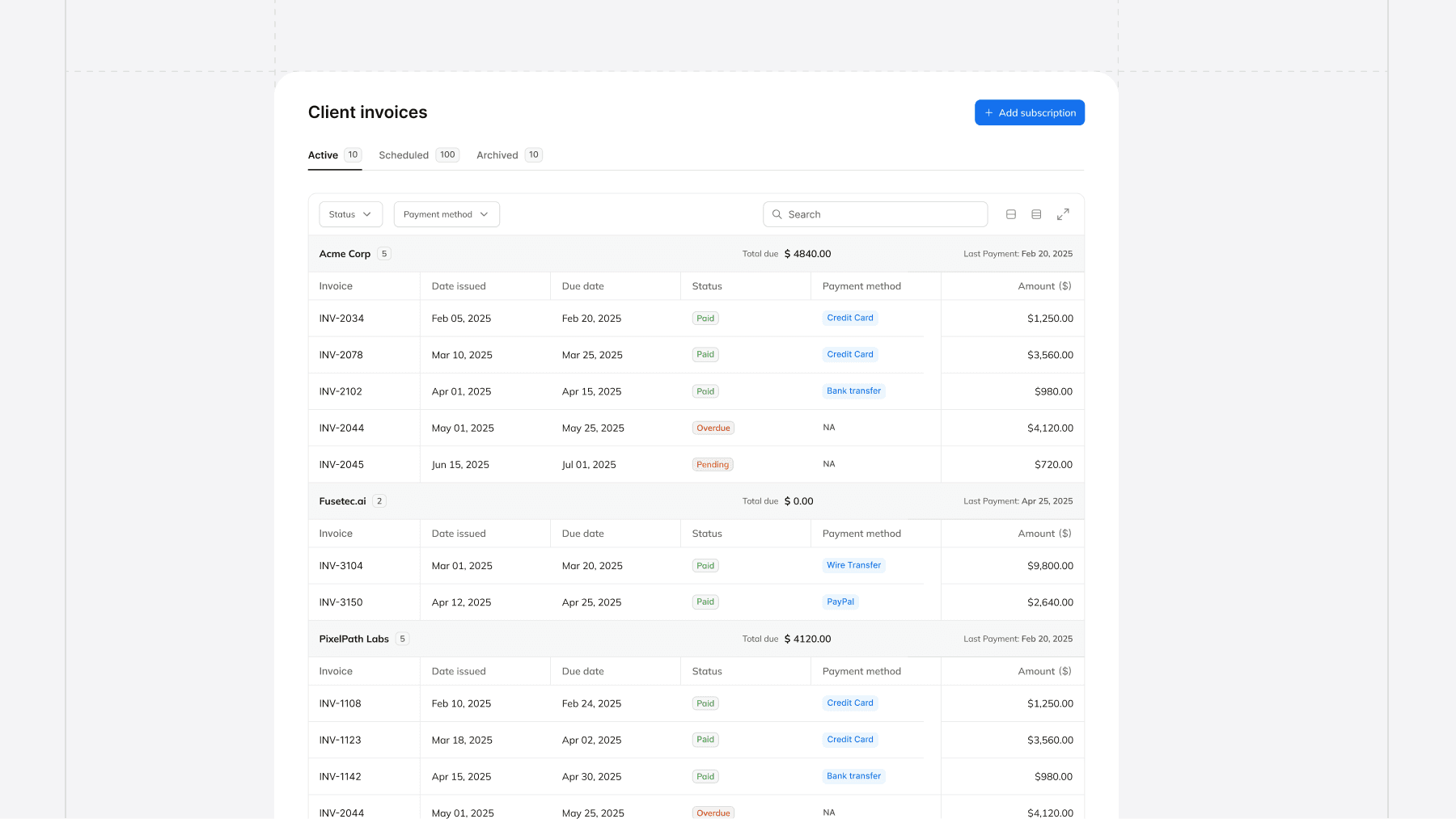
Task: Click the Bank transfer tag on INV-2102
Action: (853, 391)
